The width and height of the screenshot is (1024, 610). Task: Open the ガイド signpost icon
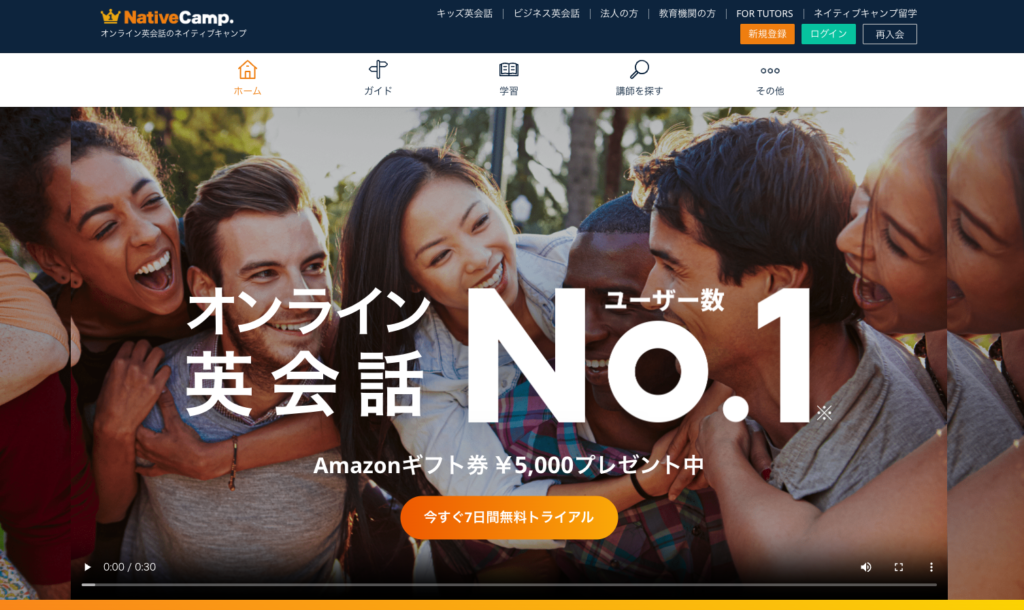(378, 69)
